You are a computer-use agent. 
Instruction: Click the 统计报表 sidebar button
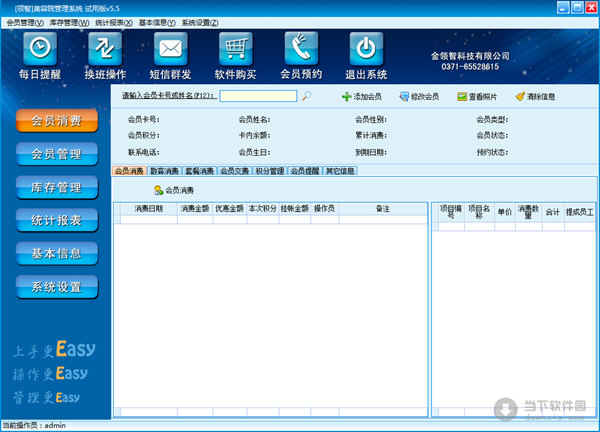coord(57,220)
